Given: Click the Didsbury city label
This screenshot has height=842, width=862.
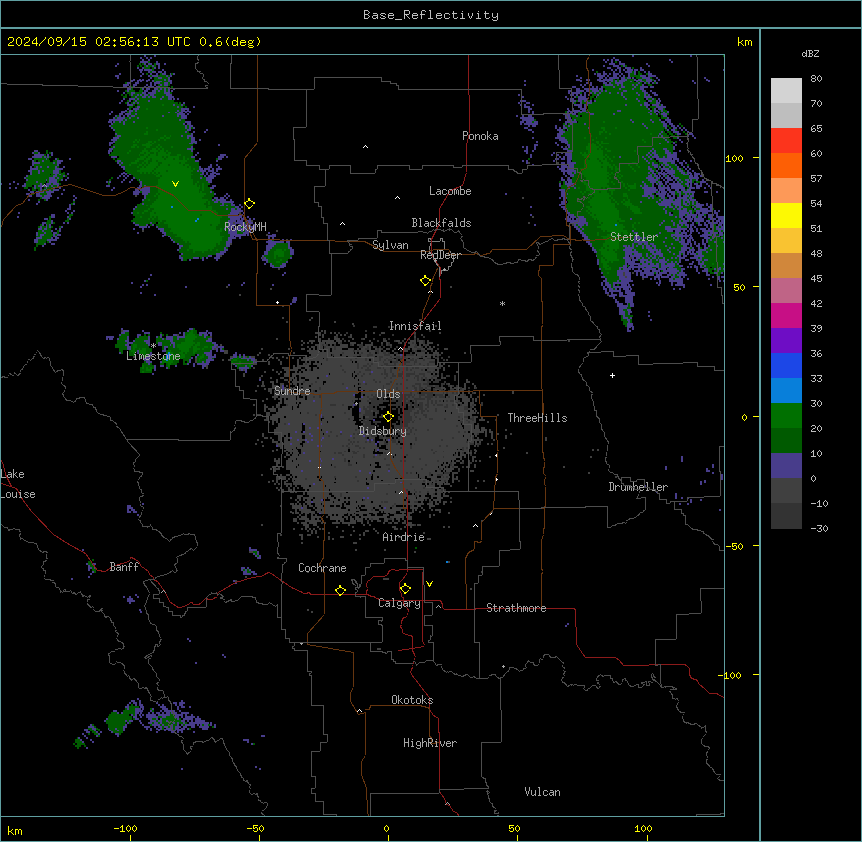Looking at the screenshot, I should pos(383,431).
